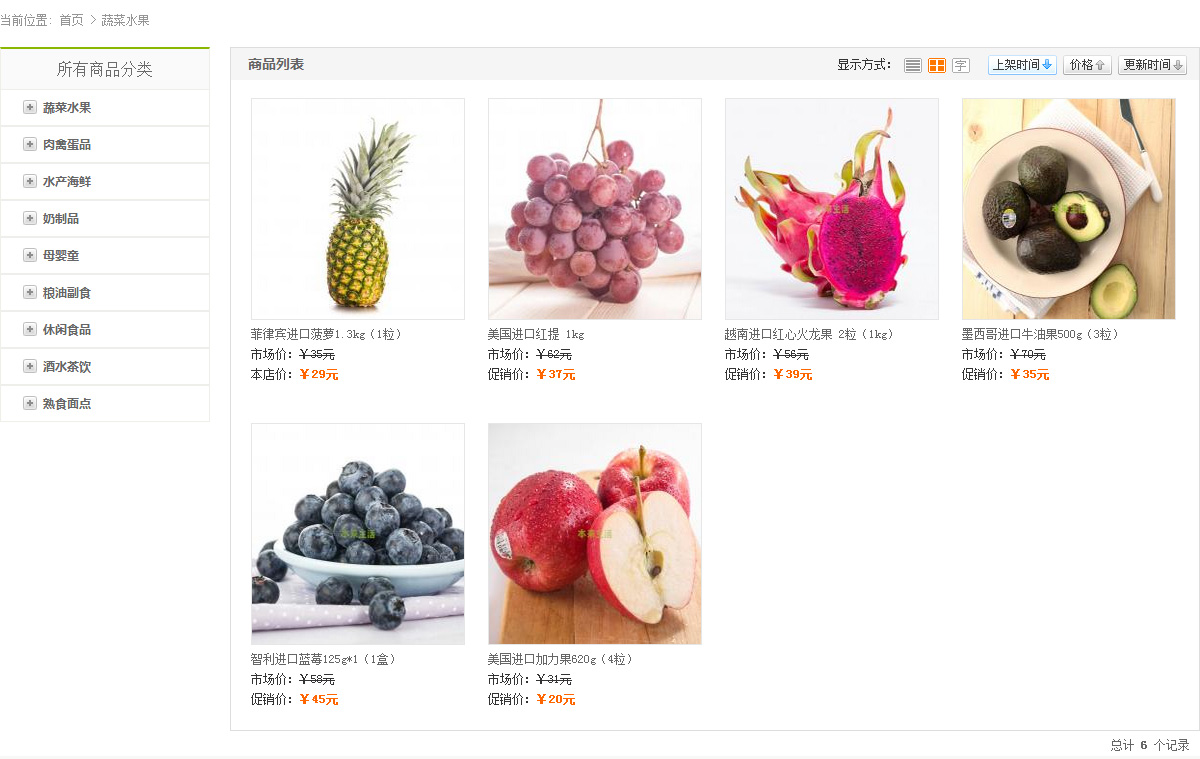Click plus icon next to 休闲食品
Image resolution: width=1200 pixels, height=759 pixels.
point(30,329)
